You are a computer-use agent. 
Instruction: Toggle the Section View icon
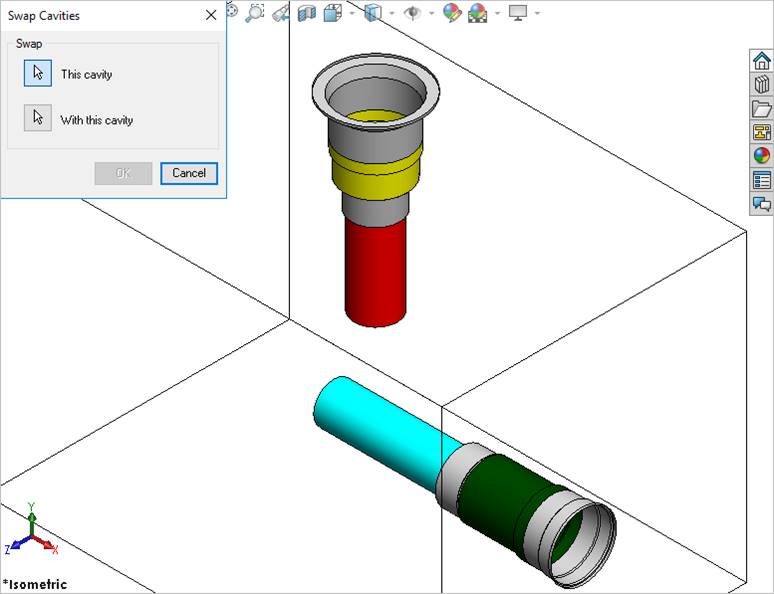307,12
